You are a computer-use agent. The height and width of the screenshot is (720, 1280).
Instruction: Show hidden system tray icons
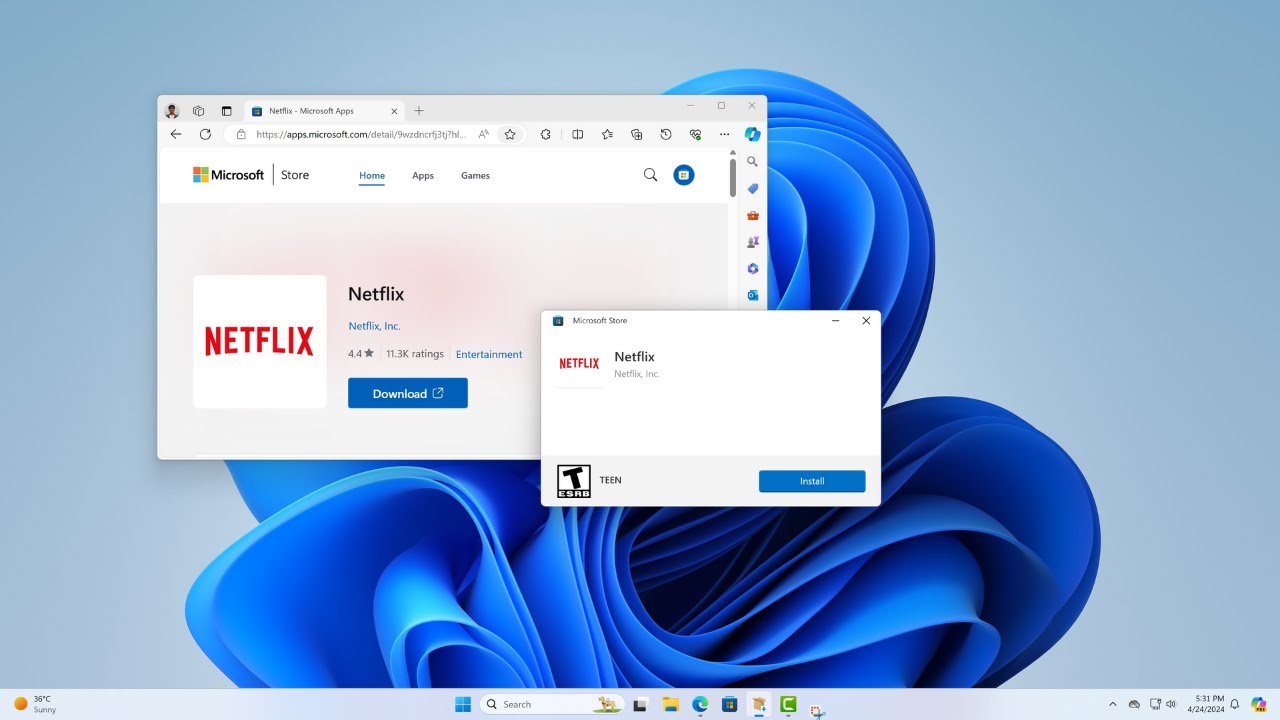click(1113, 704)
